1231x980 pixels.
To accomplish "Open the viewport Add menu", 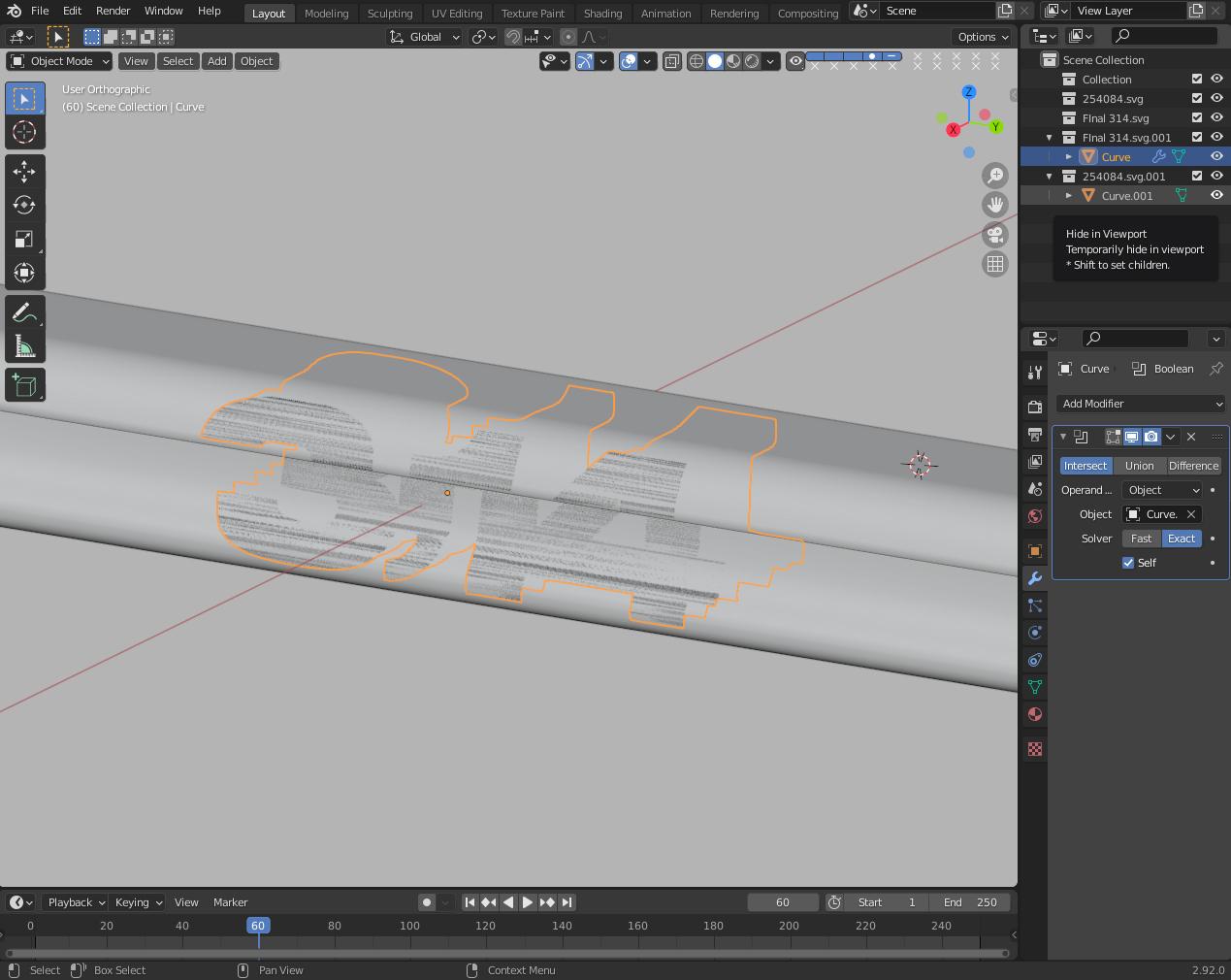I will pos(217,61).
